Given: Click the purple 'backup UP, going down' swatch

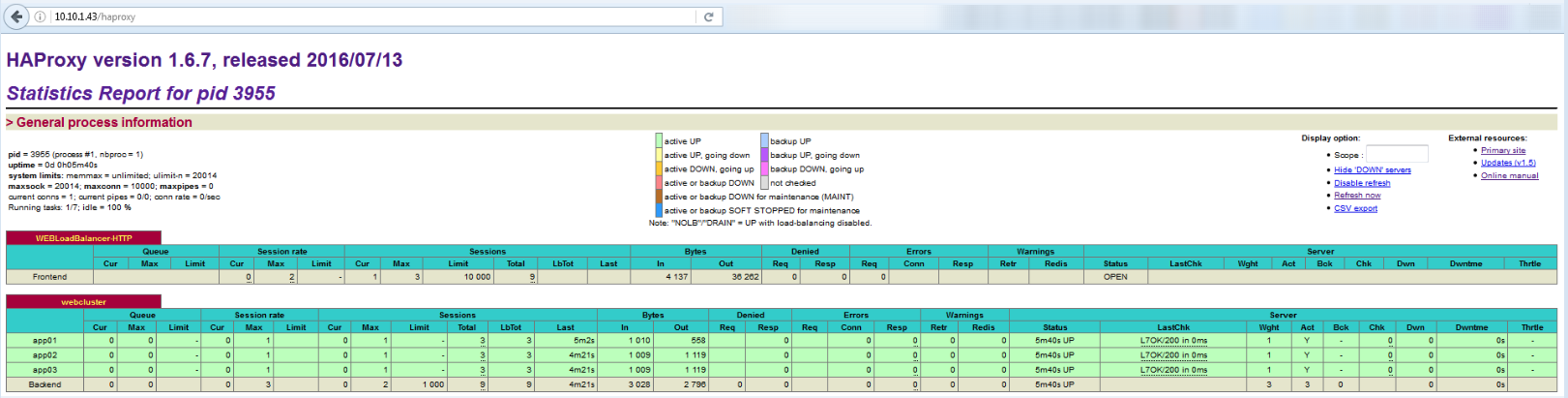Looking at the screenshot, I should [764, 155].
